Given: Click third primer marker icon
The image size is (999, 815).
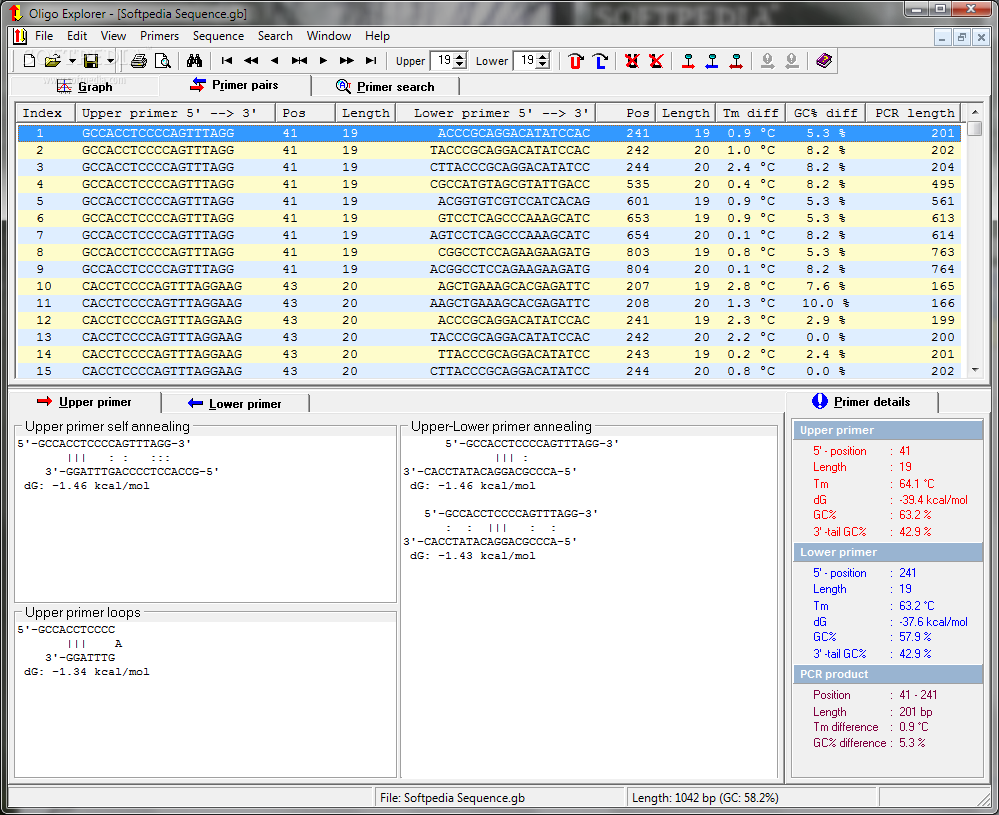Looking at the screenshot, I should click(737, 61).
